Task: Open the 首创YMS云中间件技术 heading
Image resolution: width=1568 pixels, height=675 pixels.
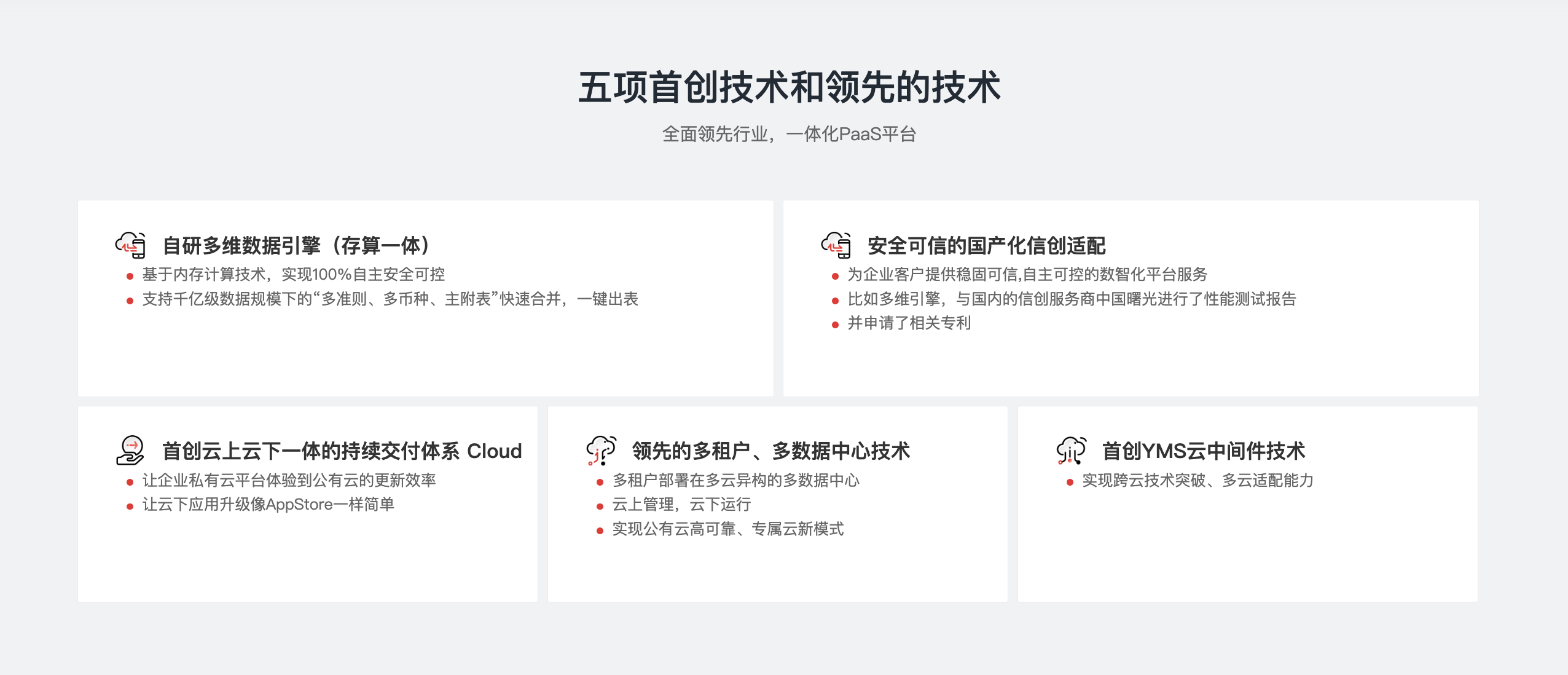Action: (1205, 450)
